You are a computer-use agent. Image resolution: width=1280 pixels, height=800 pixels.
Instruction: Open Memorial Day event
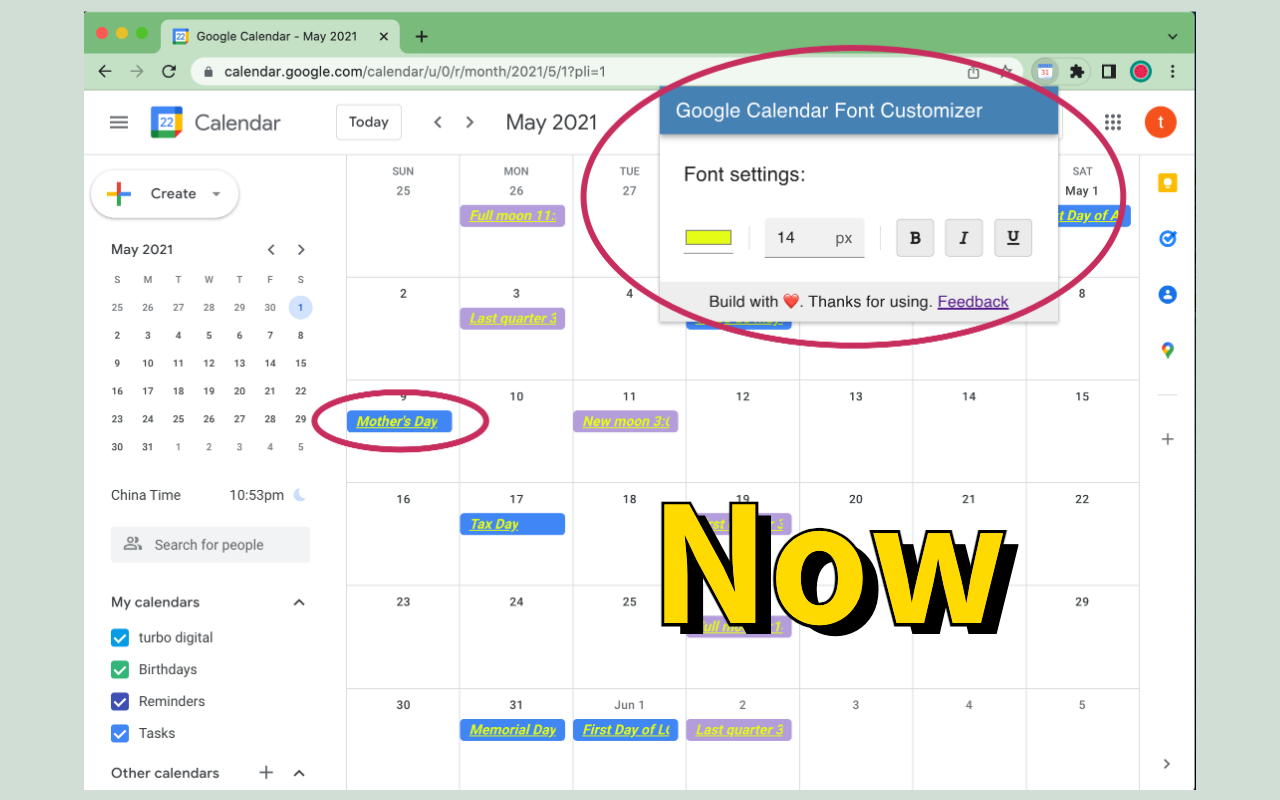[x=512, y=730]
